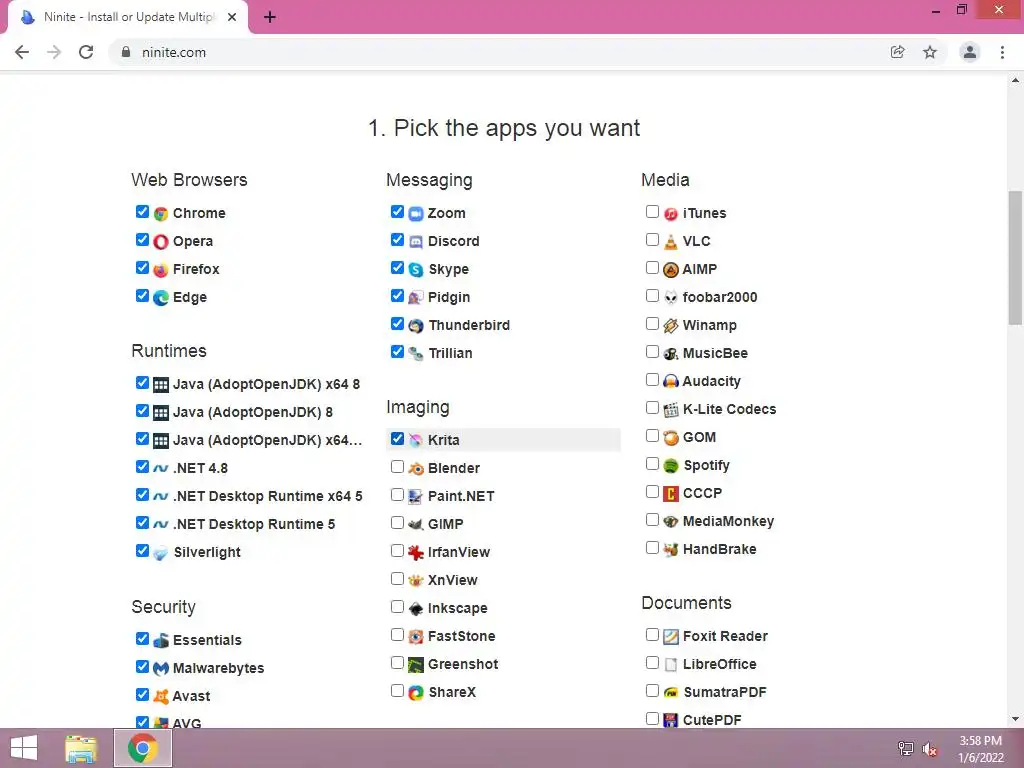Click the Discord app icon
This screenshot has width=1024, height=768.
(x=416, y=242)
